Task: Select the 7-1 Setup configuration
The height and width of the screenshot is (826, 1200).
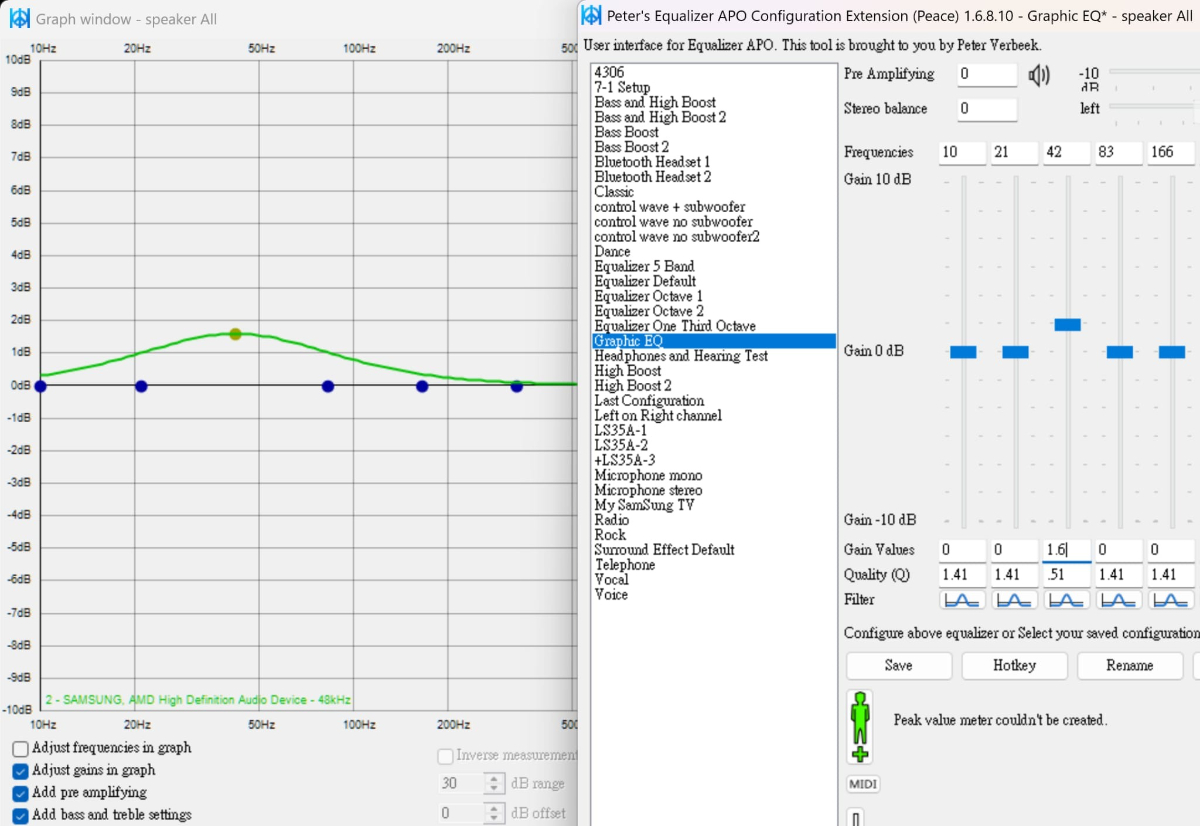Action: pyautogui.click(x=622, y=87)
